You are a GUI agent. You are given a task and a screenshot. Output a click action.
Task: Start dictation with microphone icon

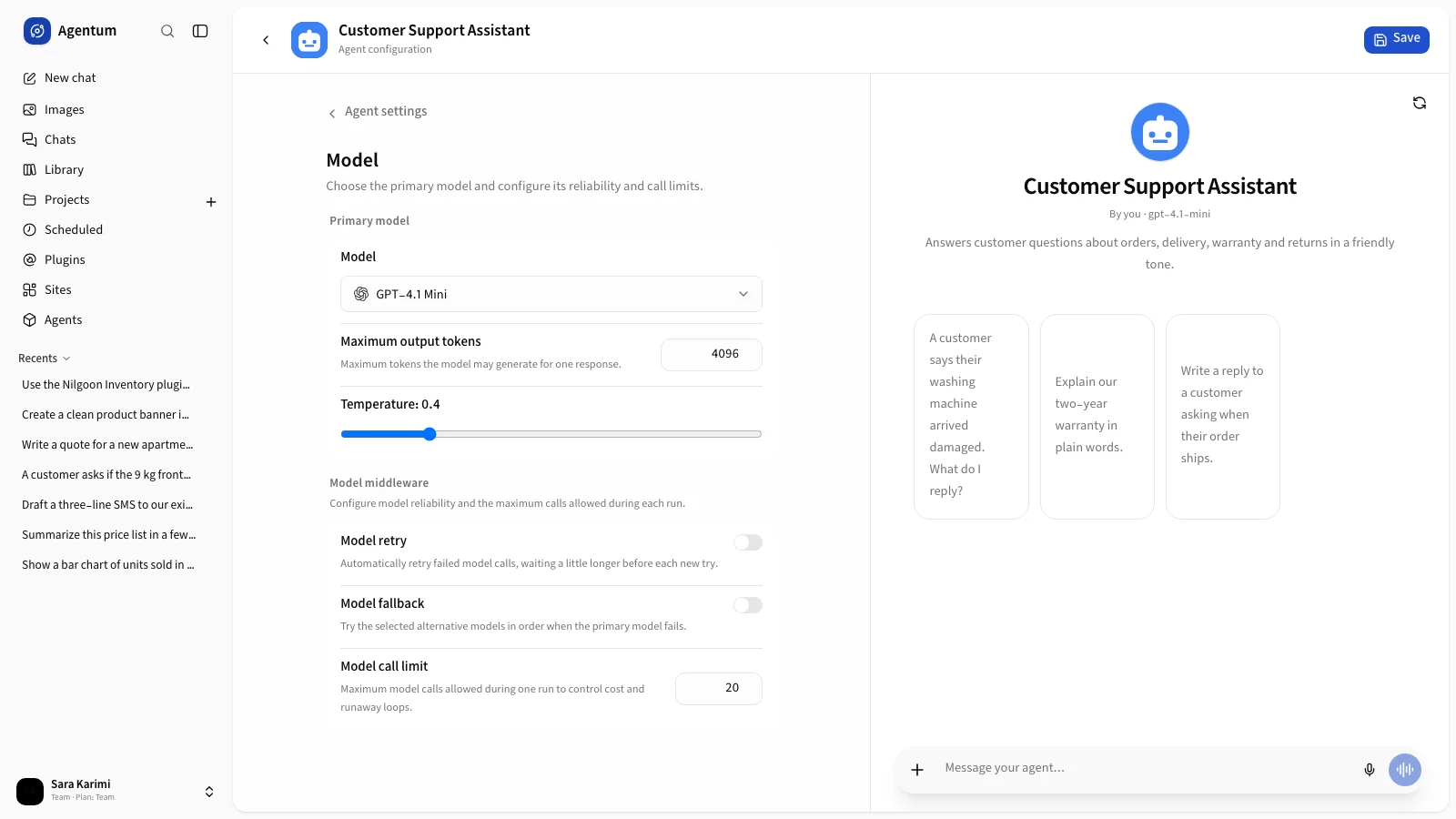(1370, 770)
